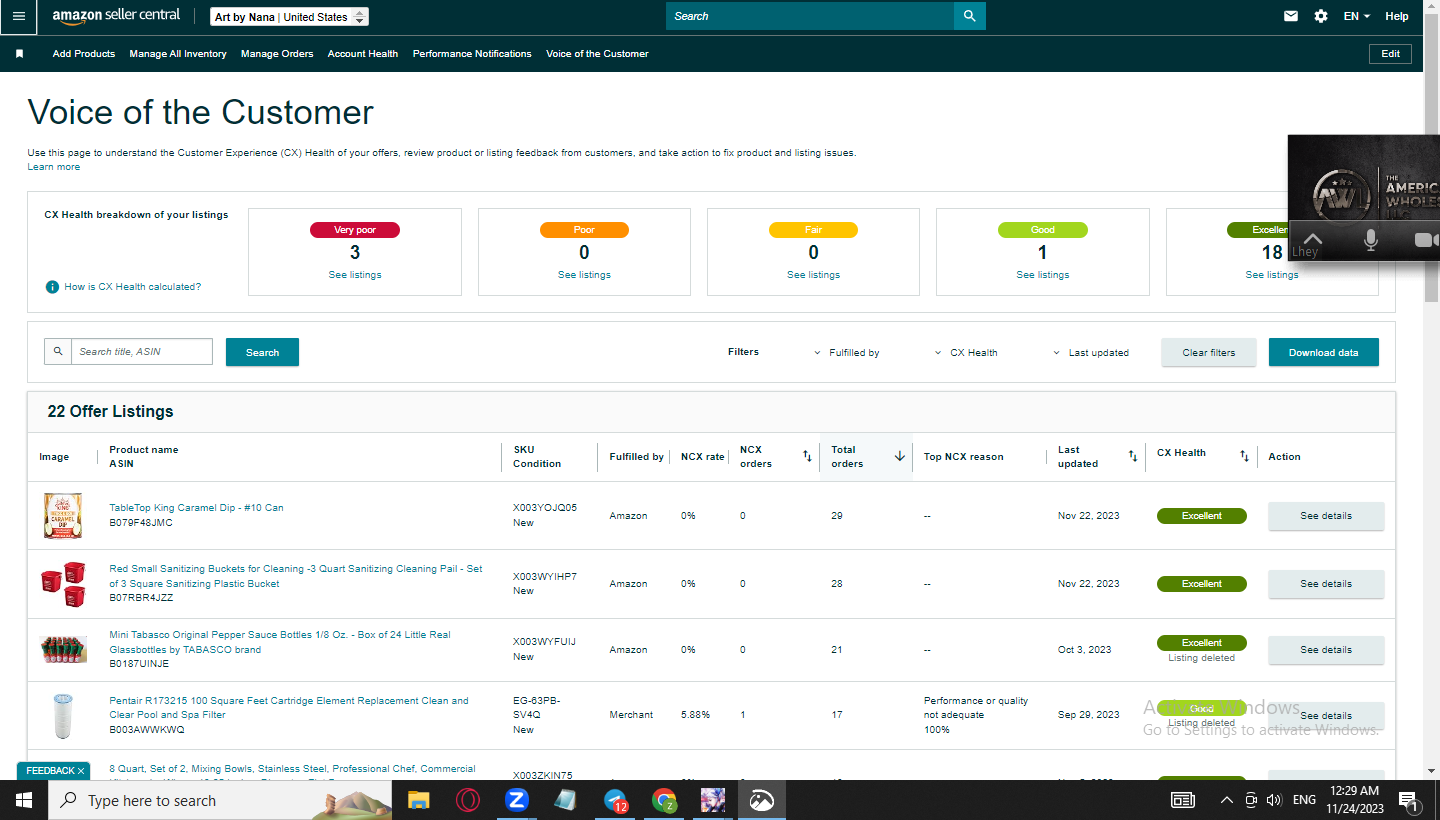The width and height of the screenshot is (1440, 820).
Task: Open Manage All Inventory
Action: [x=178, y=54]
